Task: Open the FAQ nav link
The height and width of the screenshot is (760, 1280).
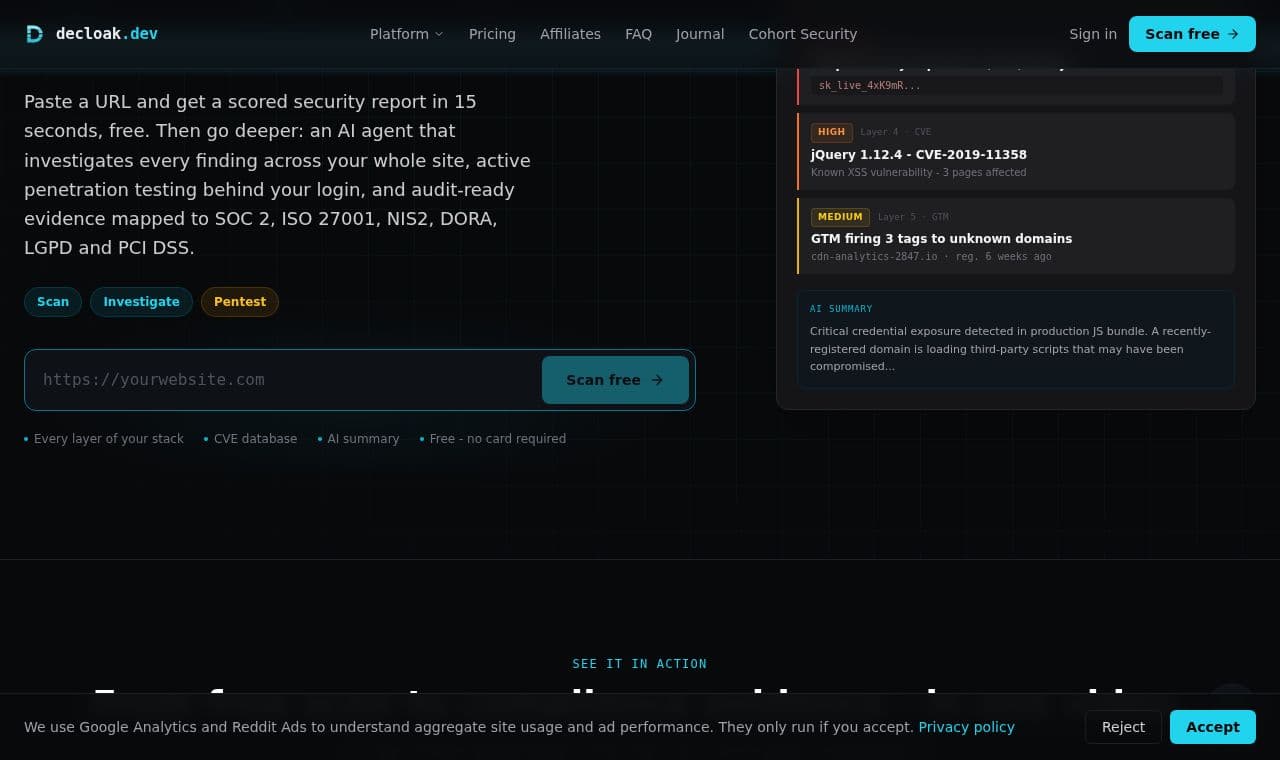Action: [638, 34]
